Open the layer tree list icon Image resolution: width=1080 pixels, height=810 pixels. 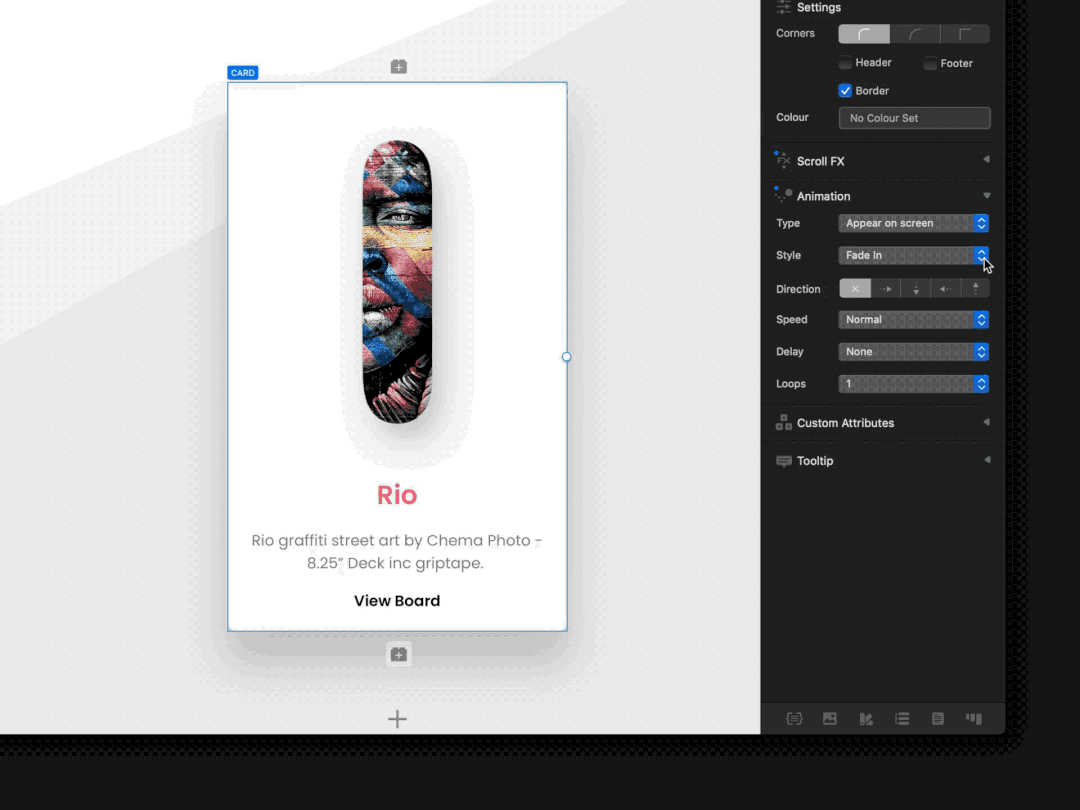(x=902, y=718)
